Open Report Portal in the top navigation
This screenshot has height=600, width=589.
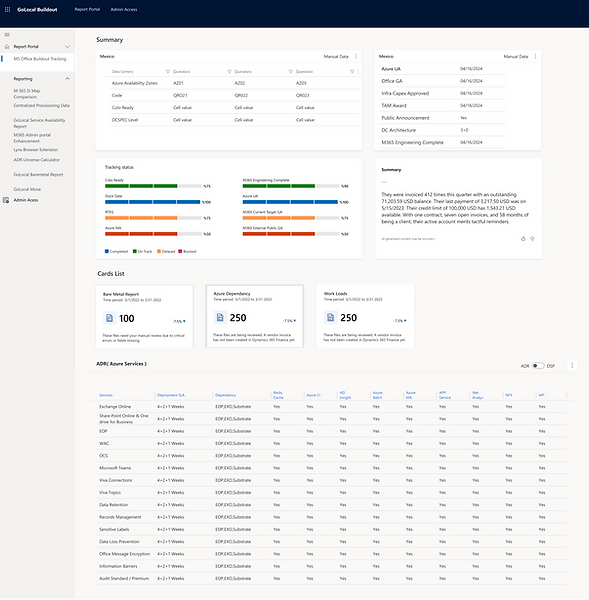(x=87, y=9)
